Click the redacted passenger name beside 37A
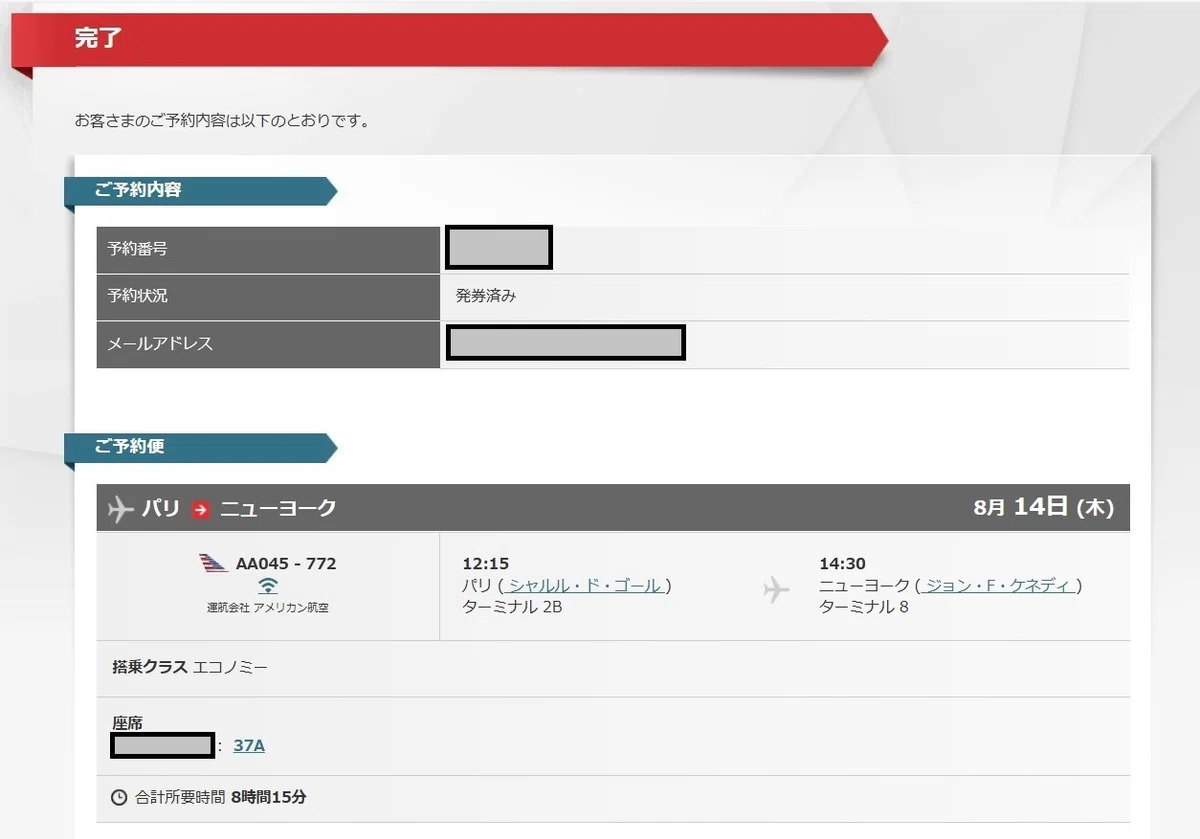Screen dimensions: 1200x839 [x=163, y=745]
